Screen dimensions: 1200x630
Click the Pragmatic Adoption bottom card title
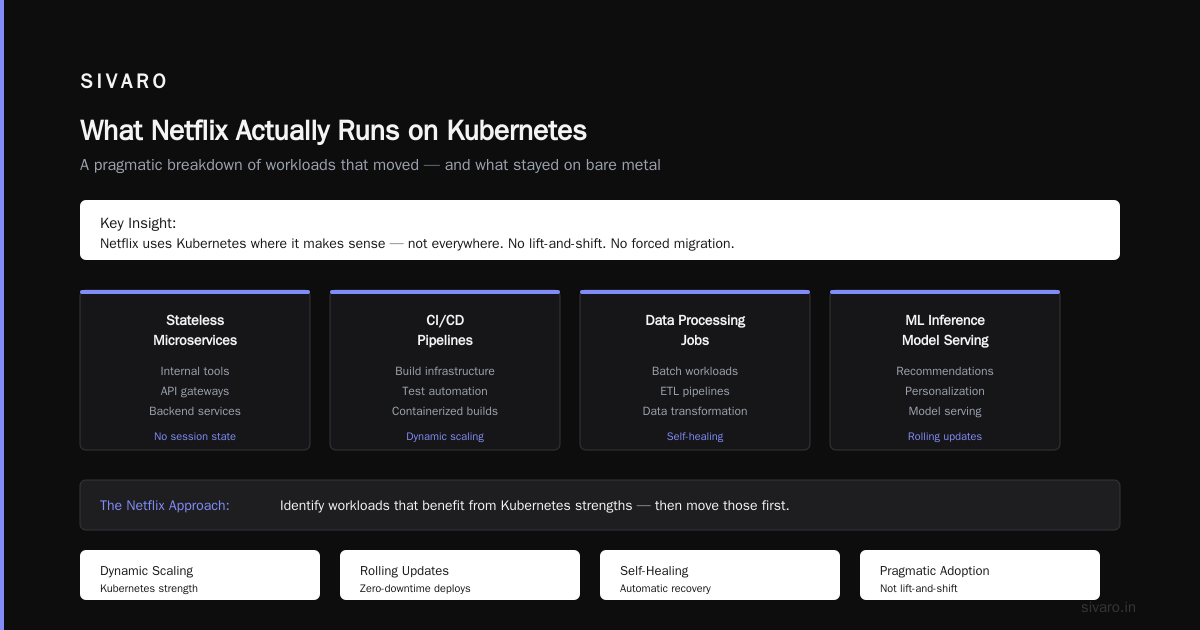point(935,571)
